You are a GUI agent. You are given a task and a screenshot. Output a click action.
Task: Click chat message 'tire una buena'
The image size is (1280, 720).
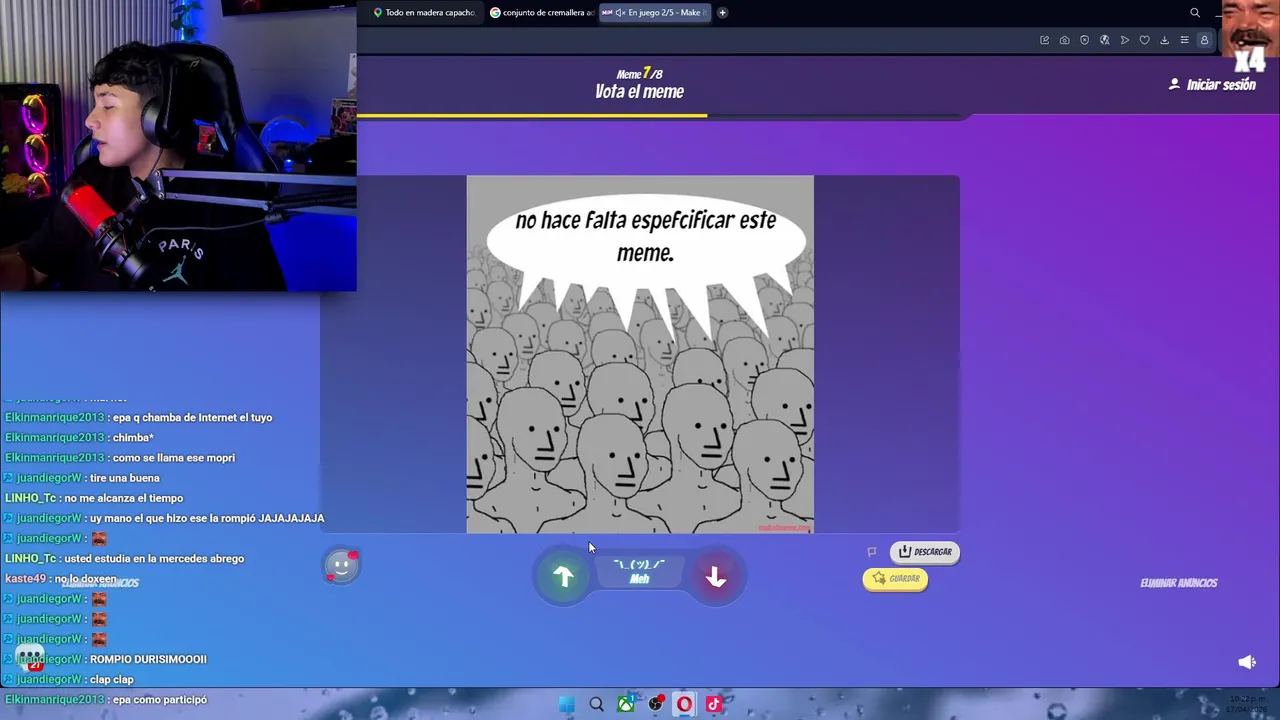point(125,478)
